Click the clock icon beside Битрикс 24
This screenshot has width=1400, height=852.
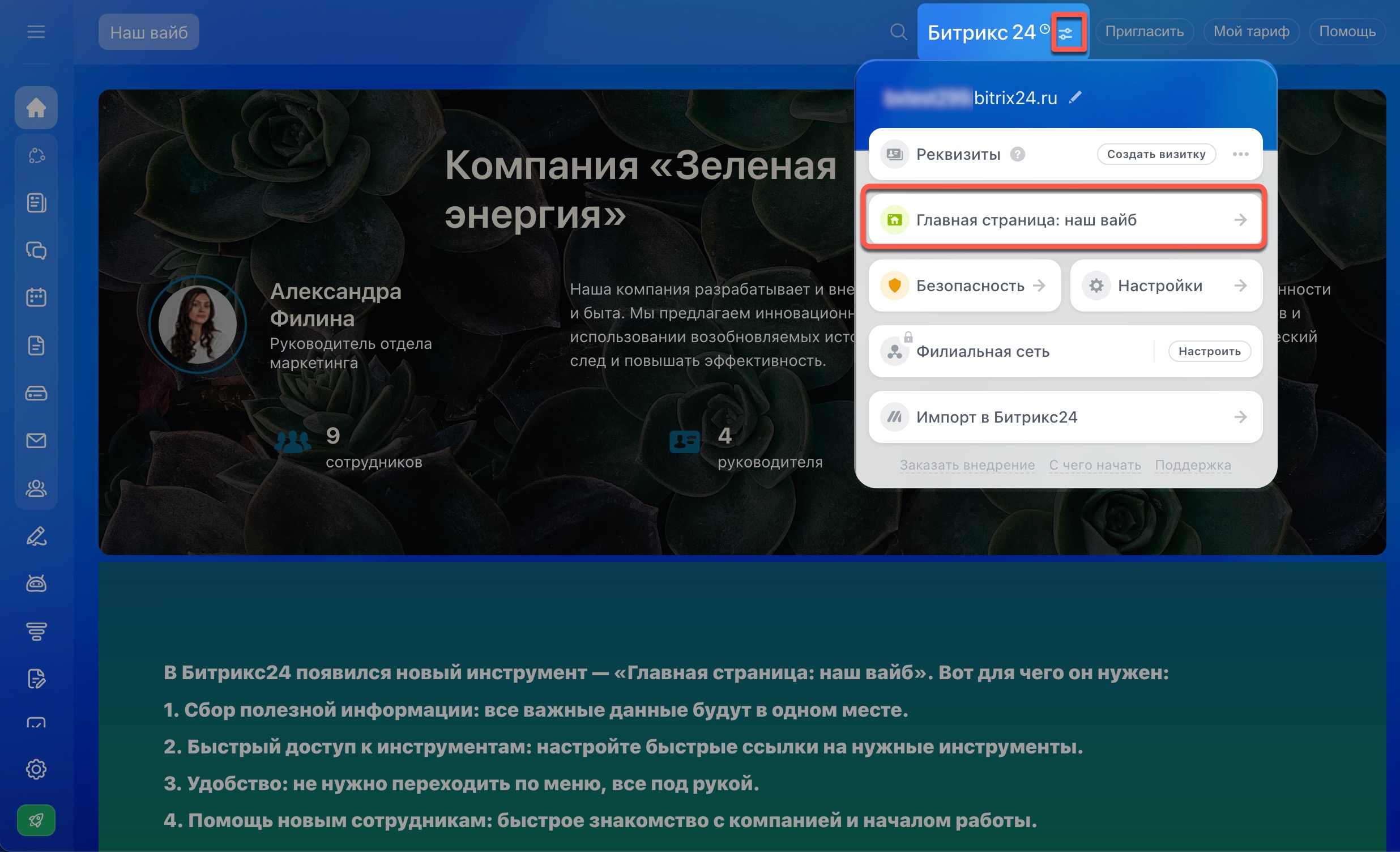pos(1045,29)
